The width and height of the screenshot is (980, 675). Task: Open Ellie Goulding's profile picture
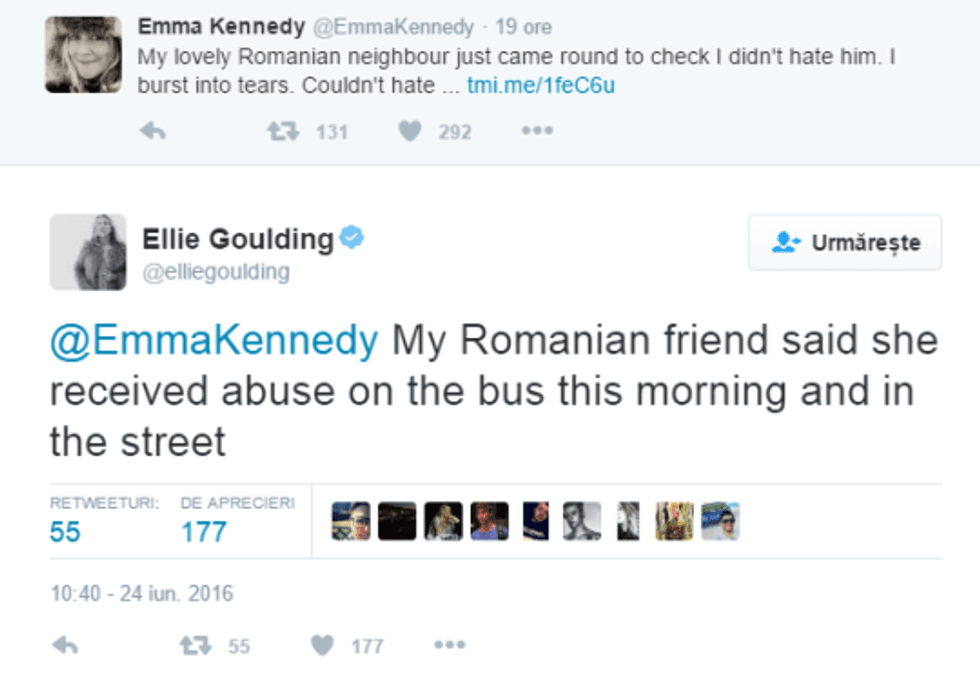click(x=88, y=252)
